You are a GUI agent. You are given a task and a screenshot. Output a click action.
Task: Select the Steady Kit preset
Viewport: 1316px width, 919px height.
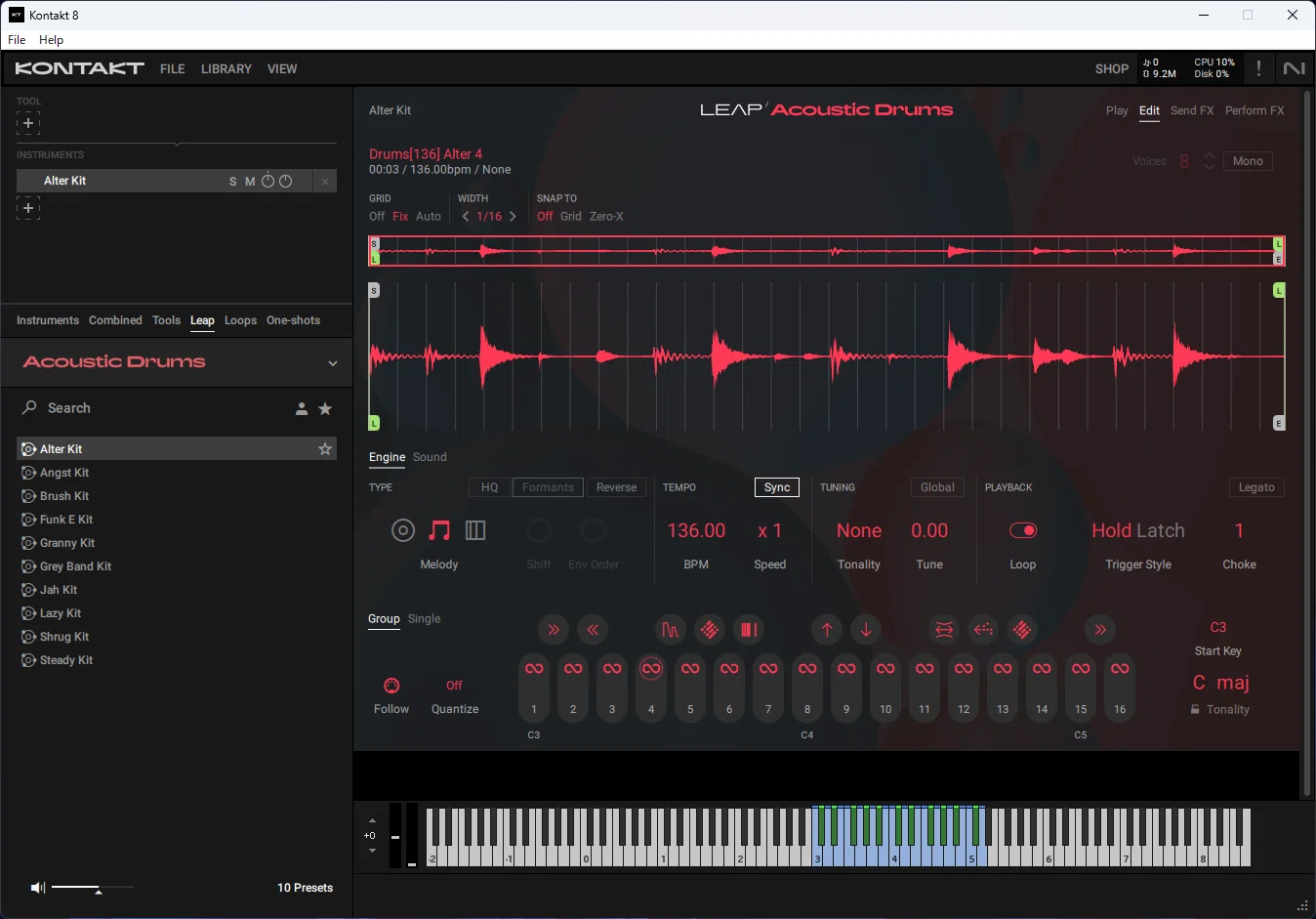click(x=177, y=660)
